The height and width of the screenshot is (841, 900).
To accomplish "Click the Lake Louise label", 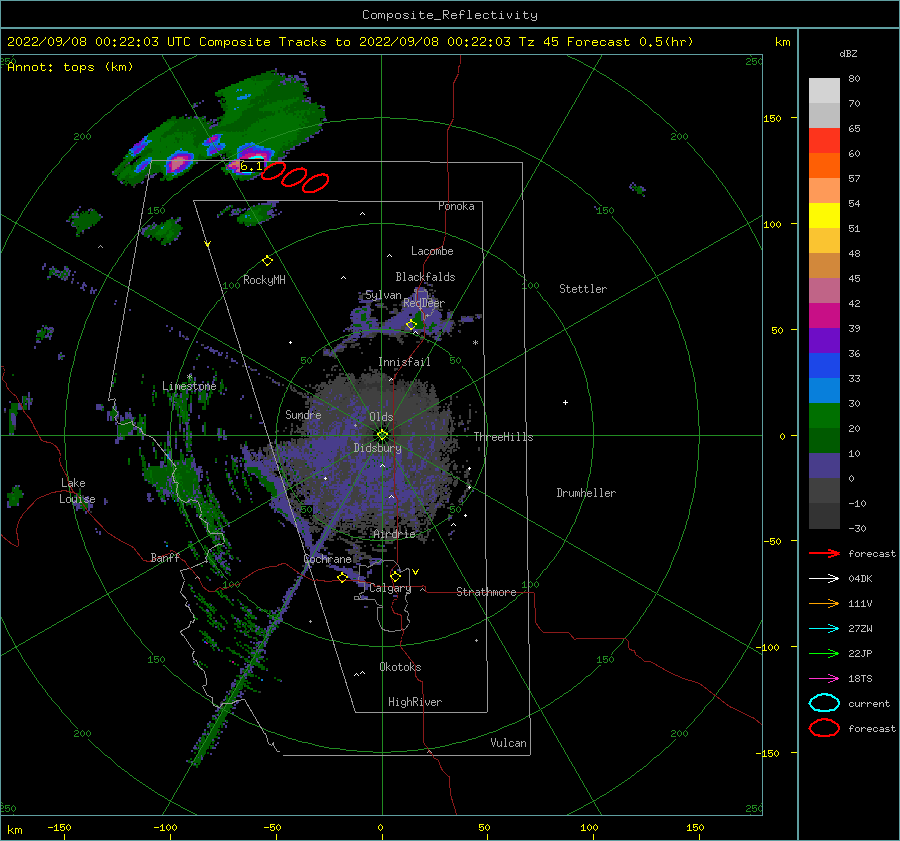I will coord(77,491).
